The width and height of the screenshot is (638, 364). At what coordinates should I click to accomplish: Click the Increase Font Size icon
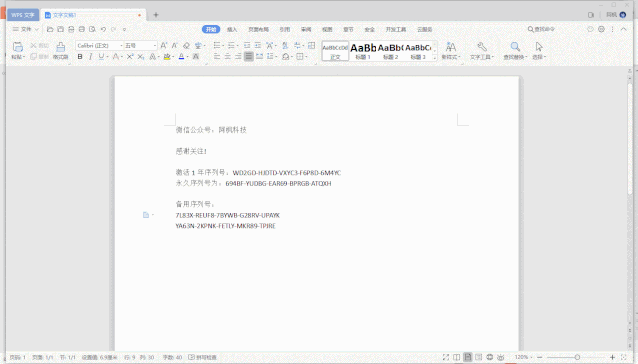tap(164, 46)
